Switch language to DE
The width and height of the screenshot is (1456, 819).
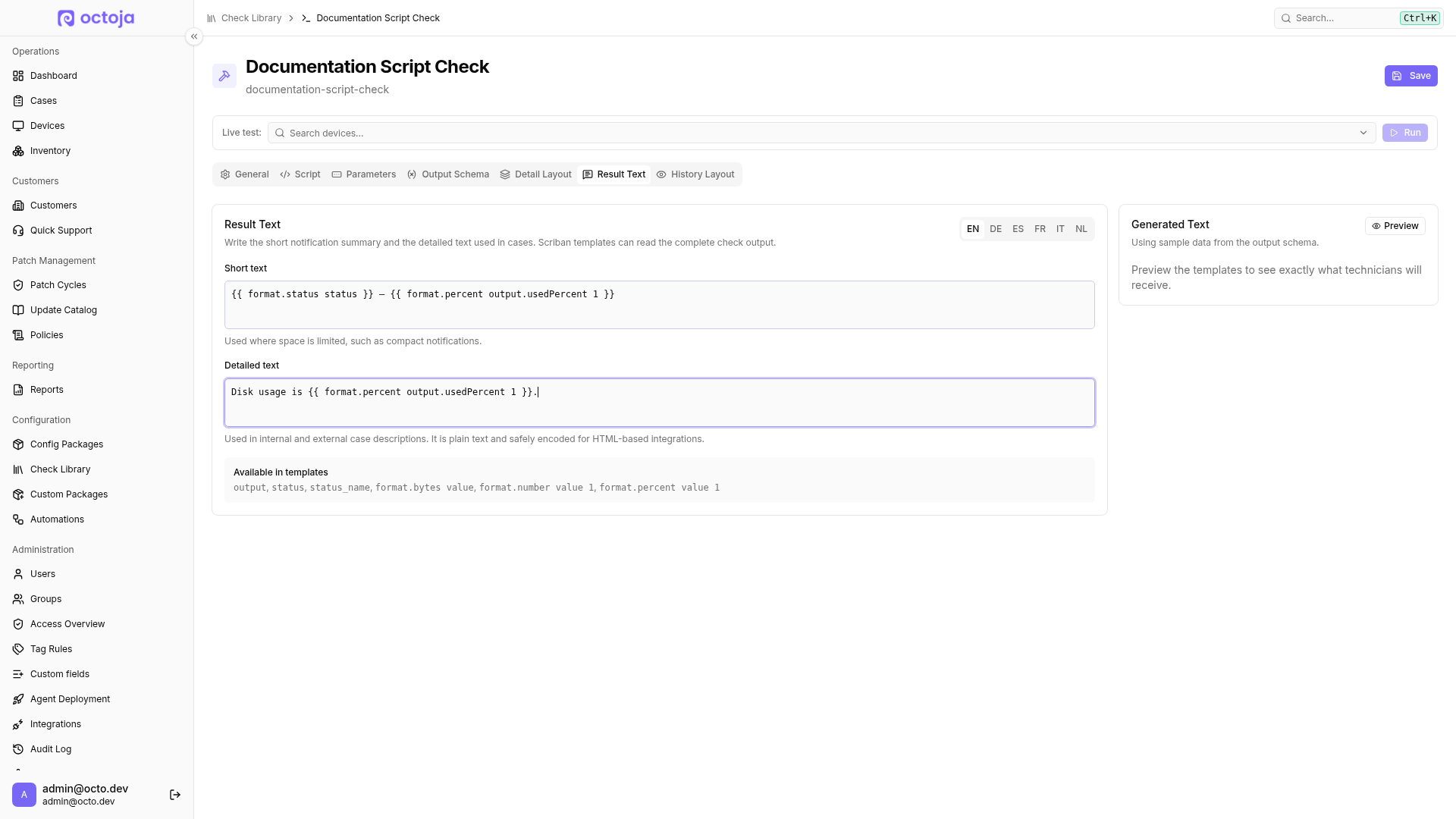click(x=996, y=229)
